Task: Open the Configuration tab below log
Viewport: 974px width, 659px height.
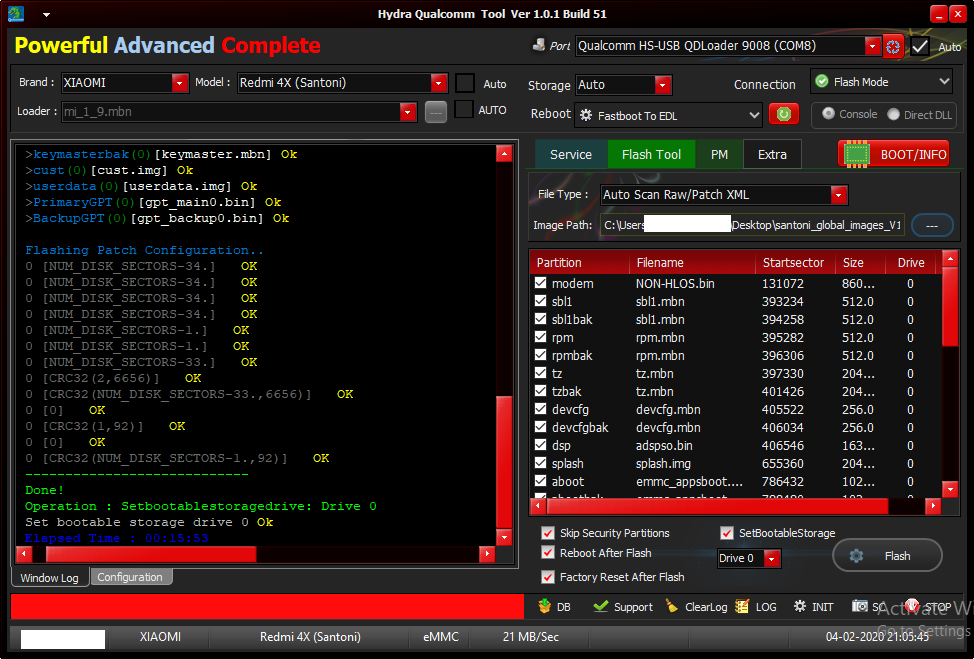Action: pos(130,577)
